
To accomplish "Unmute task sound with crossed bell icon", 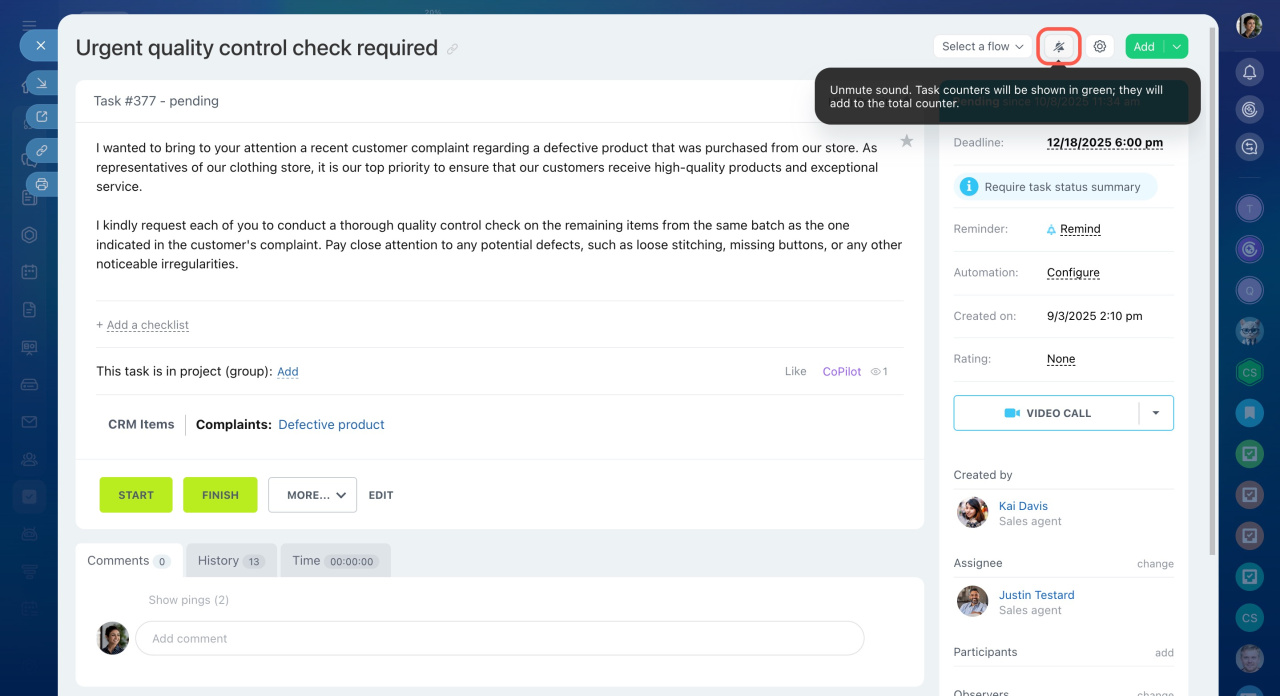I will (x=1059, y=47).
